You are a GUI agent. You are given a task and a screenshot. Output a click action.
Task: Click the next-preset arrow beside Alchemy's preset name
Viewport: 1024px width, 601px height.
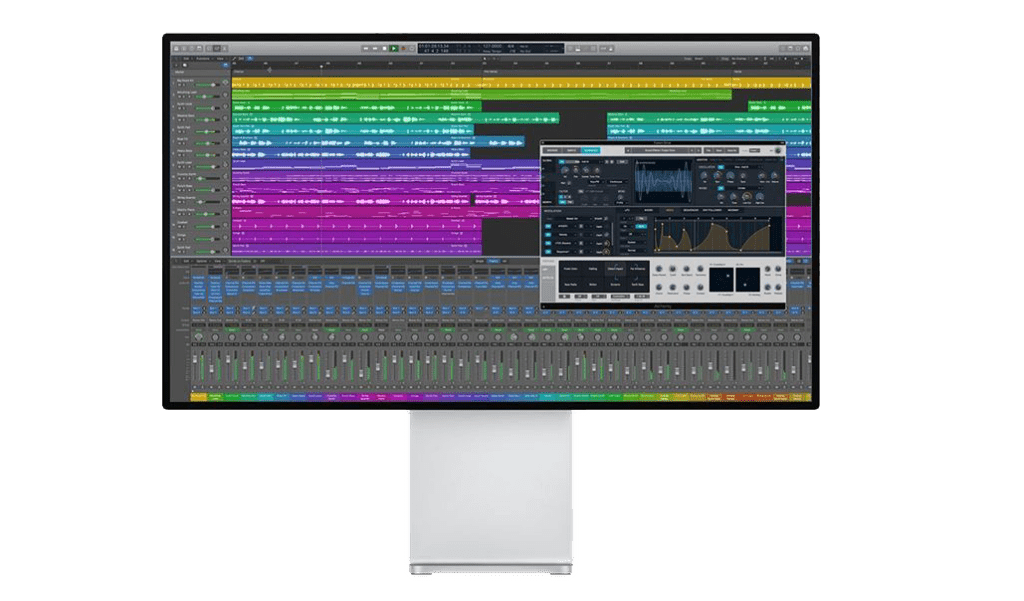click(x=698, y=151)
